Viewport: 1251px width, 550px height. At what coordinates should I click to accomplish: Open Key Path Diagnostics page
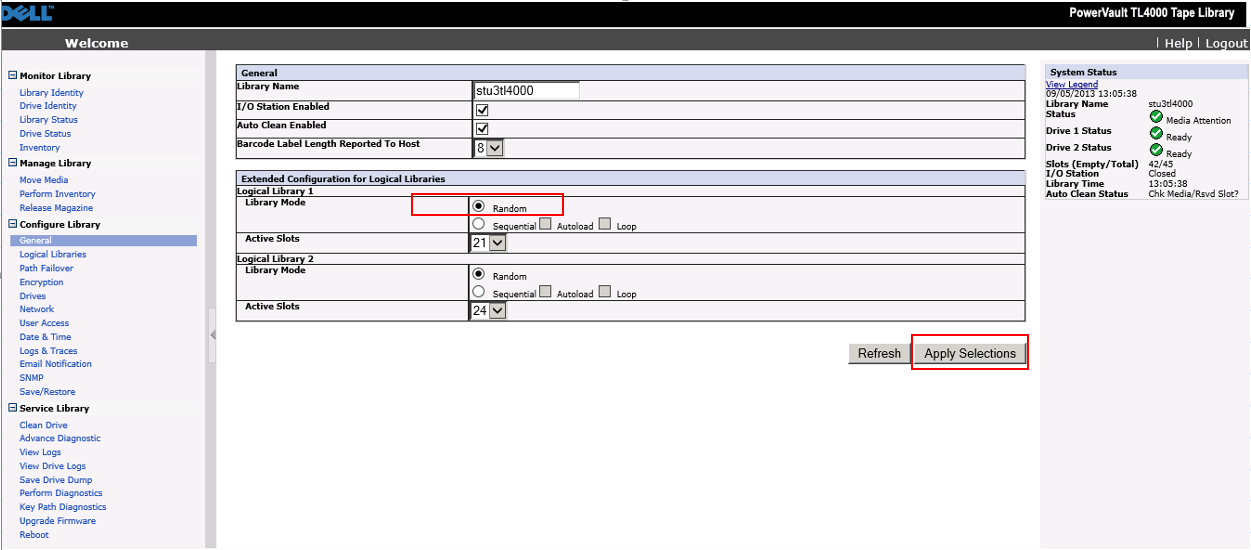pyautogui.click(x=63, y=508)
